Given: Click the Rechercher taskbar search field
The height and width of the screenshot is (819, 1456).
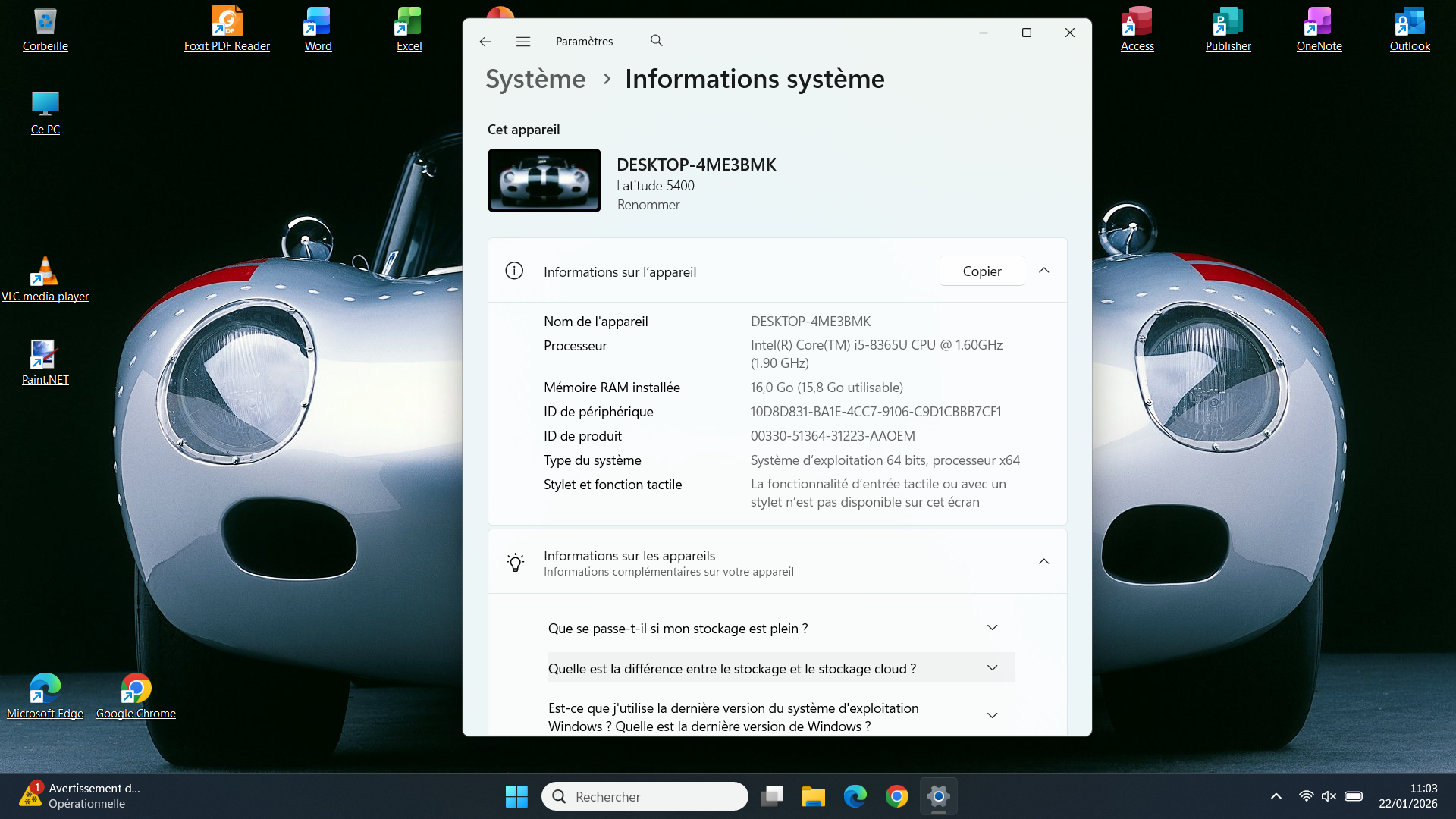Looking at the screenshot, I should tap(645, 796).
